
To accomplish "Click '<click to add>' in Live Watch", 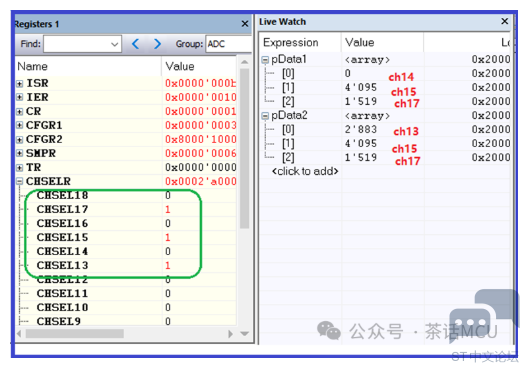I will [x=305, y=171].
